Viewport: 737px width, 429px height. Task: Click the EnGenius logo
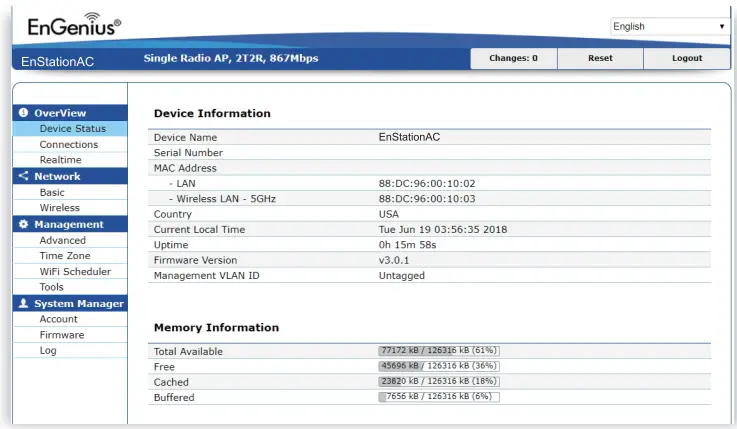(74, 25)
